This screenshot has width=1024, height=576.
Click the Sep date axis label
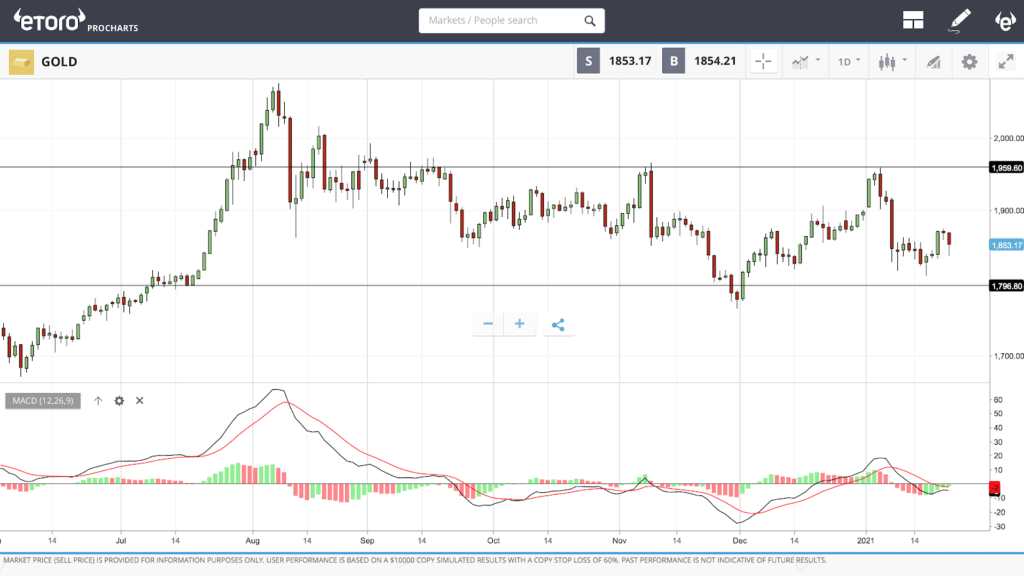pyautogui.click(x=367, y=541)
